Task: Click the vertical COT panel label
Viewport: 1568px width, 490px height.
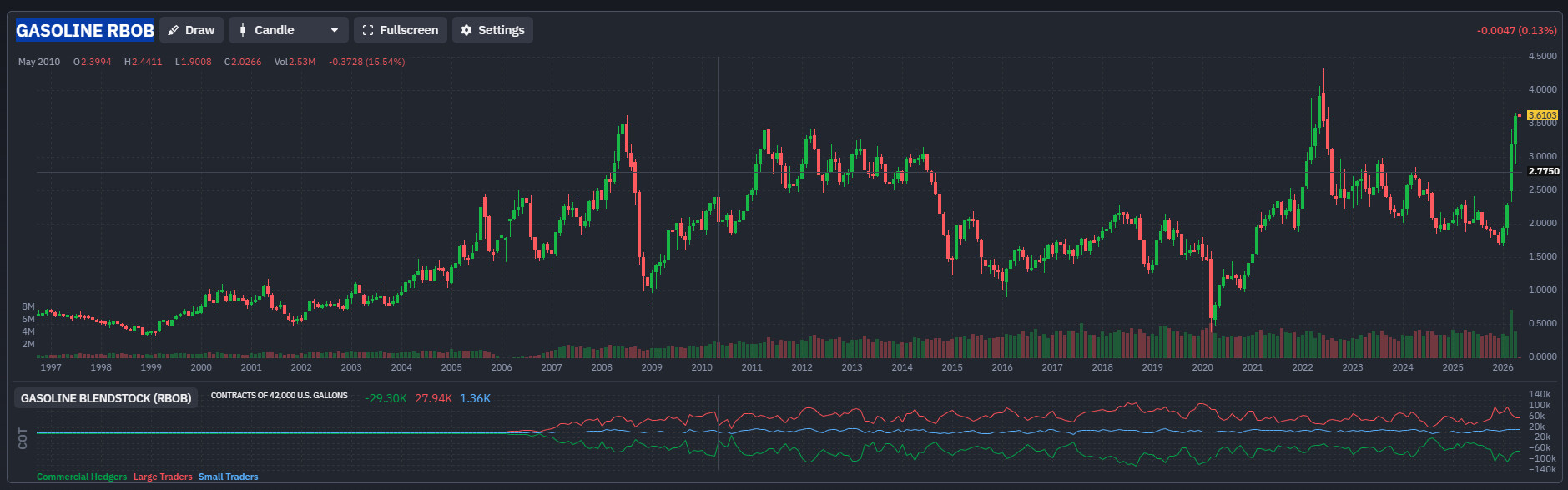Action: tap(23, 438)
